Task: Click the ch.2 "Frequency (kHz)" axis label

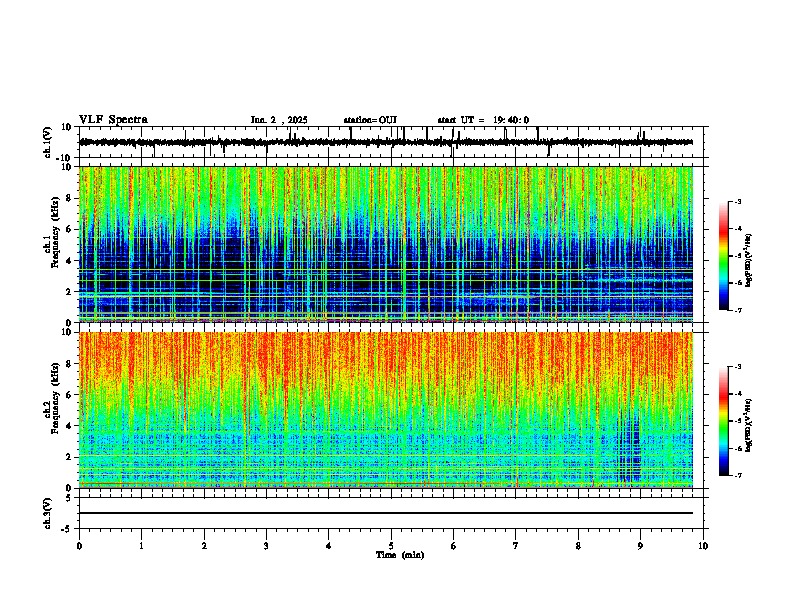Action: [55, 398]
